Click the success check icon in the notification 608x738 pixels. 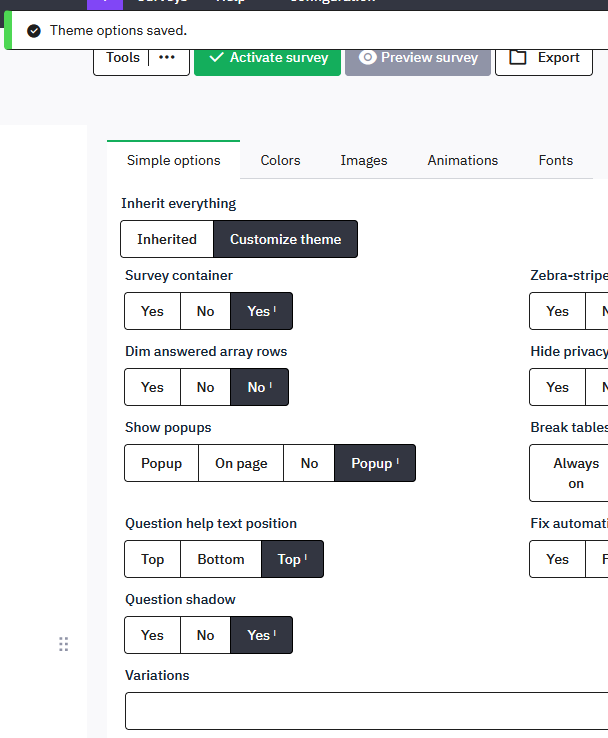point(34,30)
